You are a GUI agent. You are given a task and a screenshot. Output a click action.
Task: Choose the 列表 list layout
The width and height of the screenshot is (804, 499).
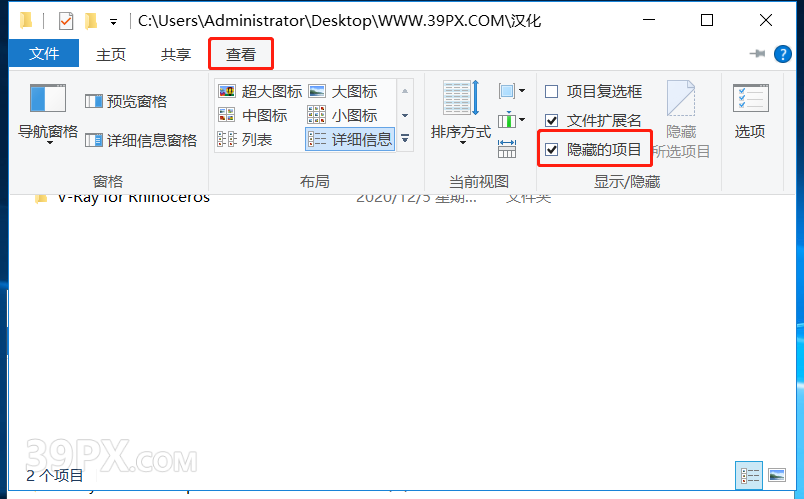pos(245,139)
